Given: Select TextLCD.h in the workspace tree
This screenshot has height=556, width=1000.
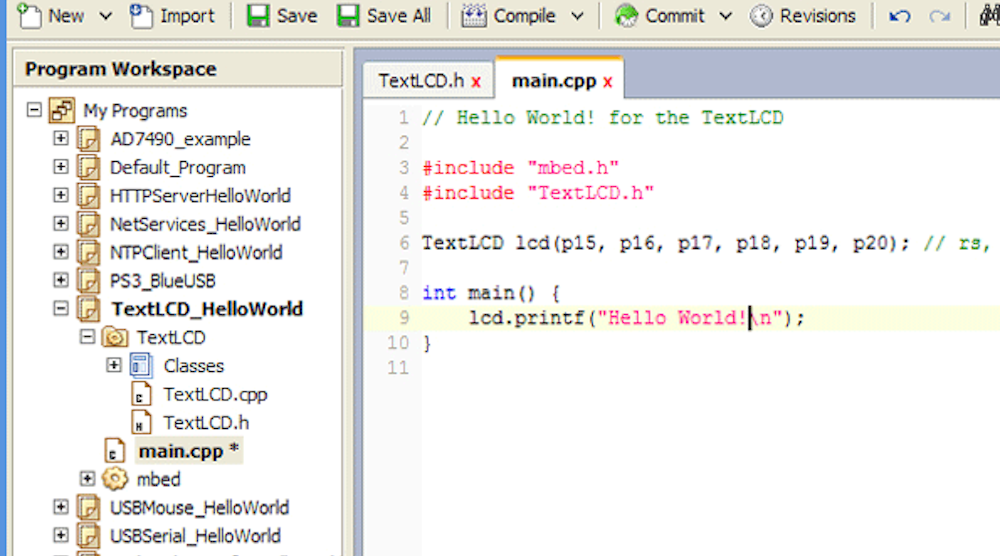Looking at the screenshot, I should [x=206, y=423].
